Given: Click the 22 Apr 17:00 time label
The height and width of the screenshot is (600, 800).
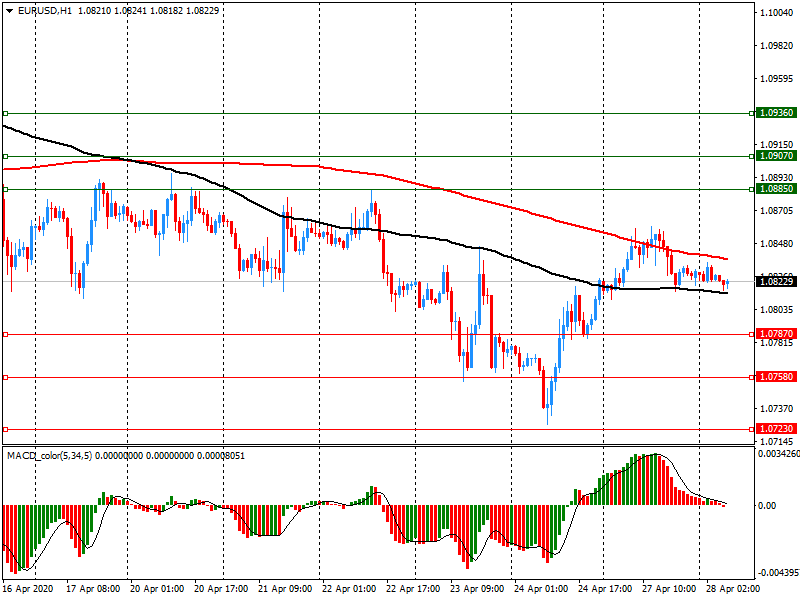Looking at the screenshot, I should tap(413, 588).
